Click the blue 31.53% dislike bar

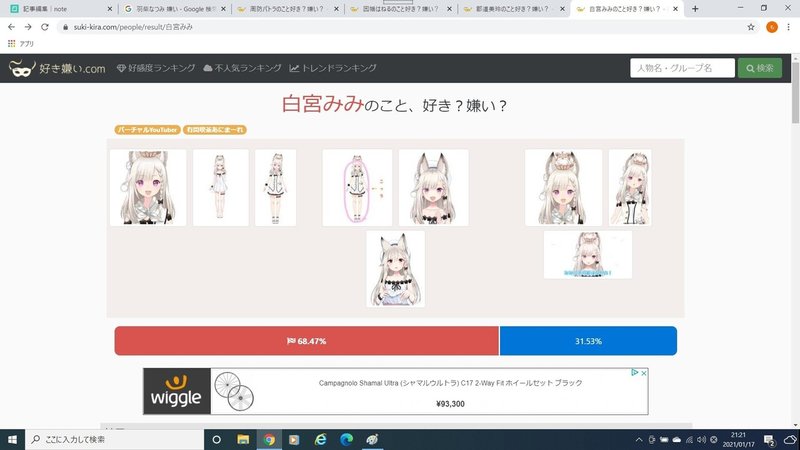click(x=588, y=341)
